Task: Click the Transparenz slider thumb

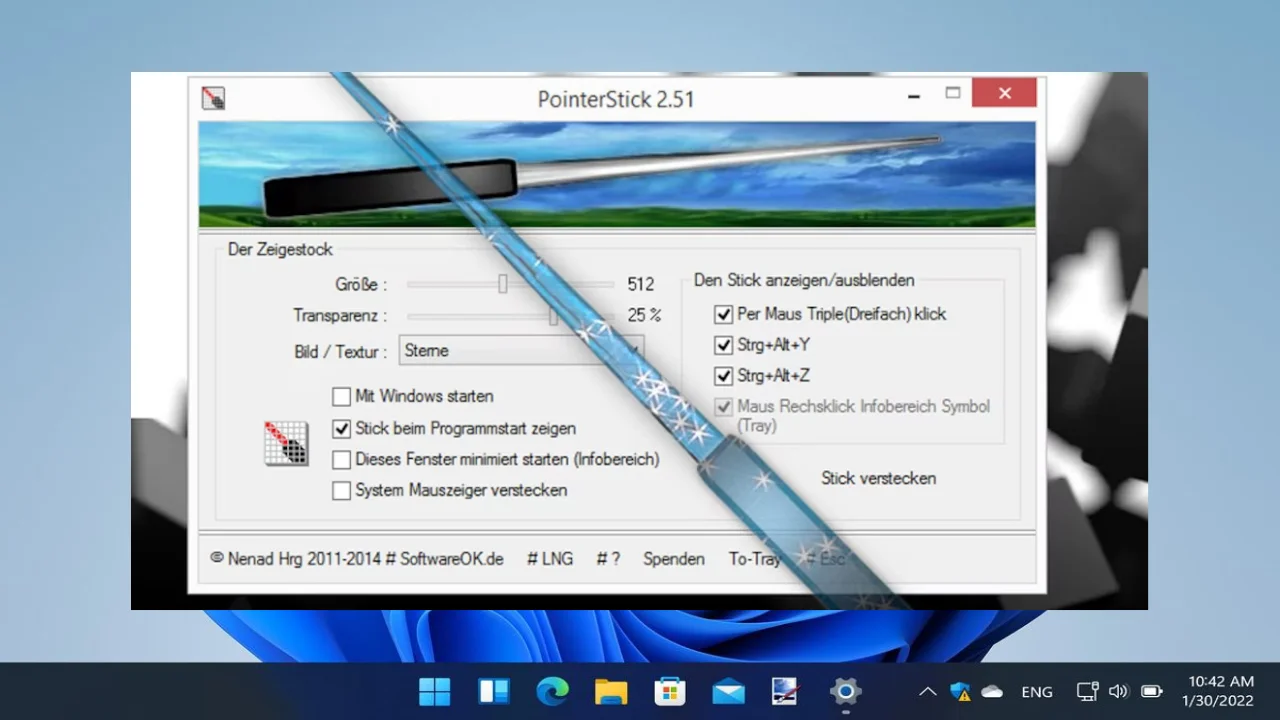Action: pyautogui.click(x=553, y=316)
